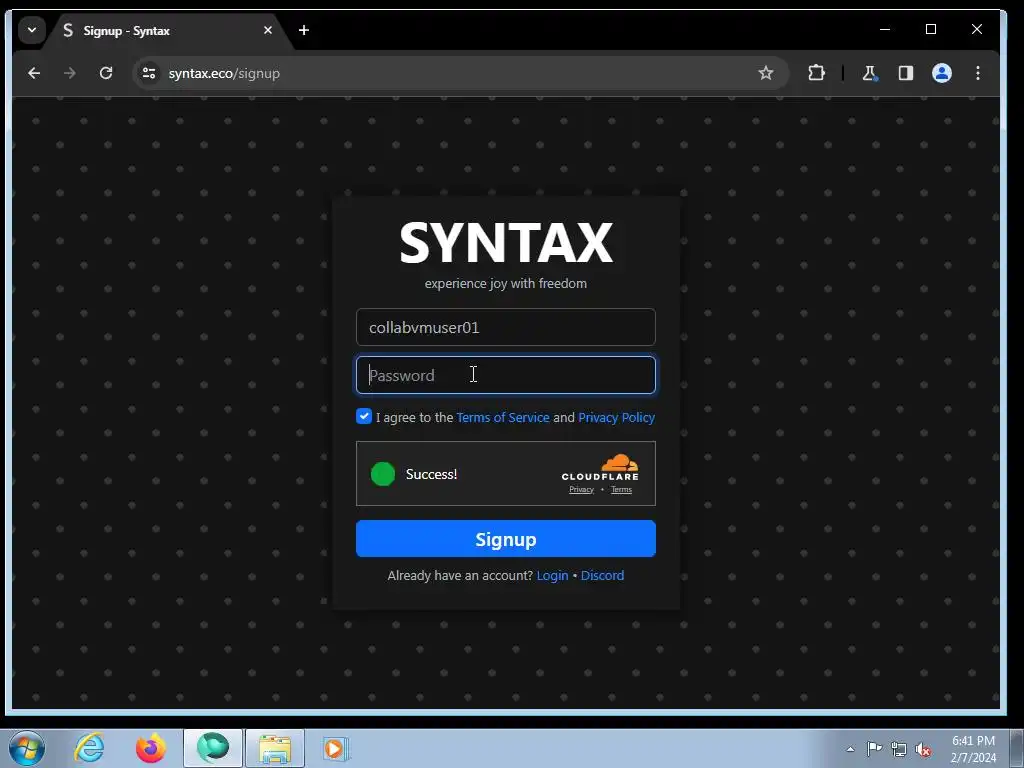Show hidden system tray icons
The image size is (1024, 768).
pyautogui.click(x=850, y=749)
